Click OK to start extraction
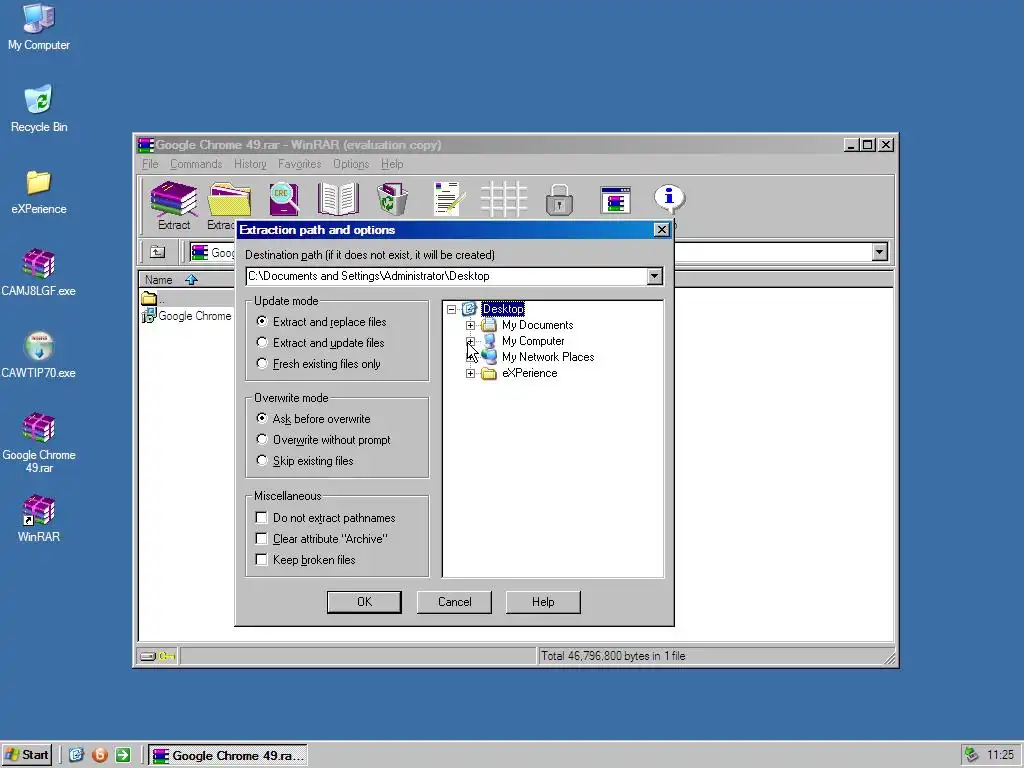The width and height of the screenshot is (1024, 768). point(364,602)
